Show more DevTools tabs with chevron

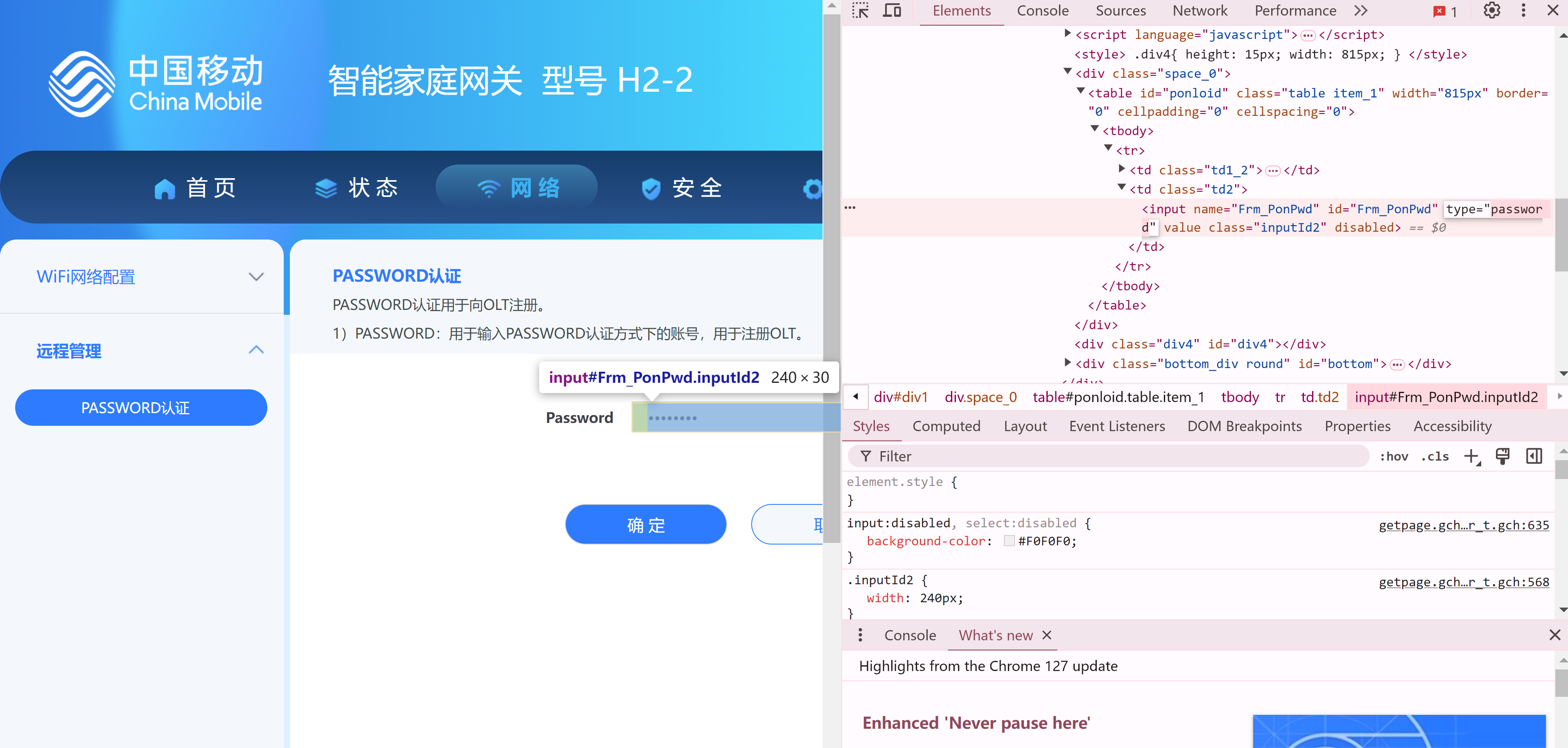[1361, 11]
